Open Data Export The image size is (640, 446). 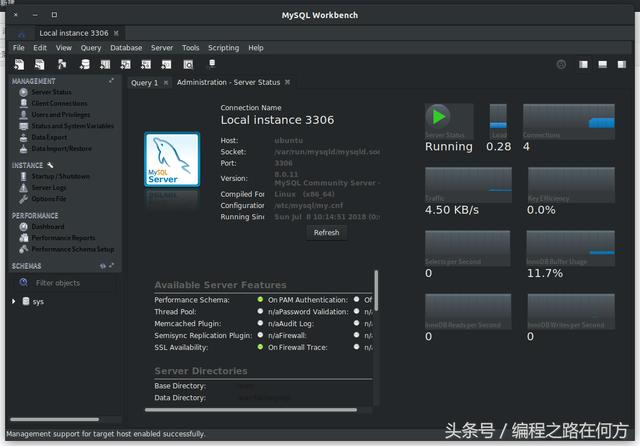click(49, 138)
